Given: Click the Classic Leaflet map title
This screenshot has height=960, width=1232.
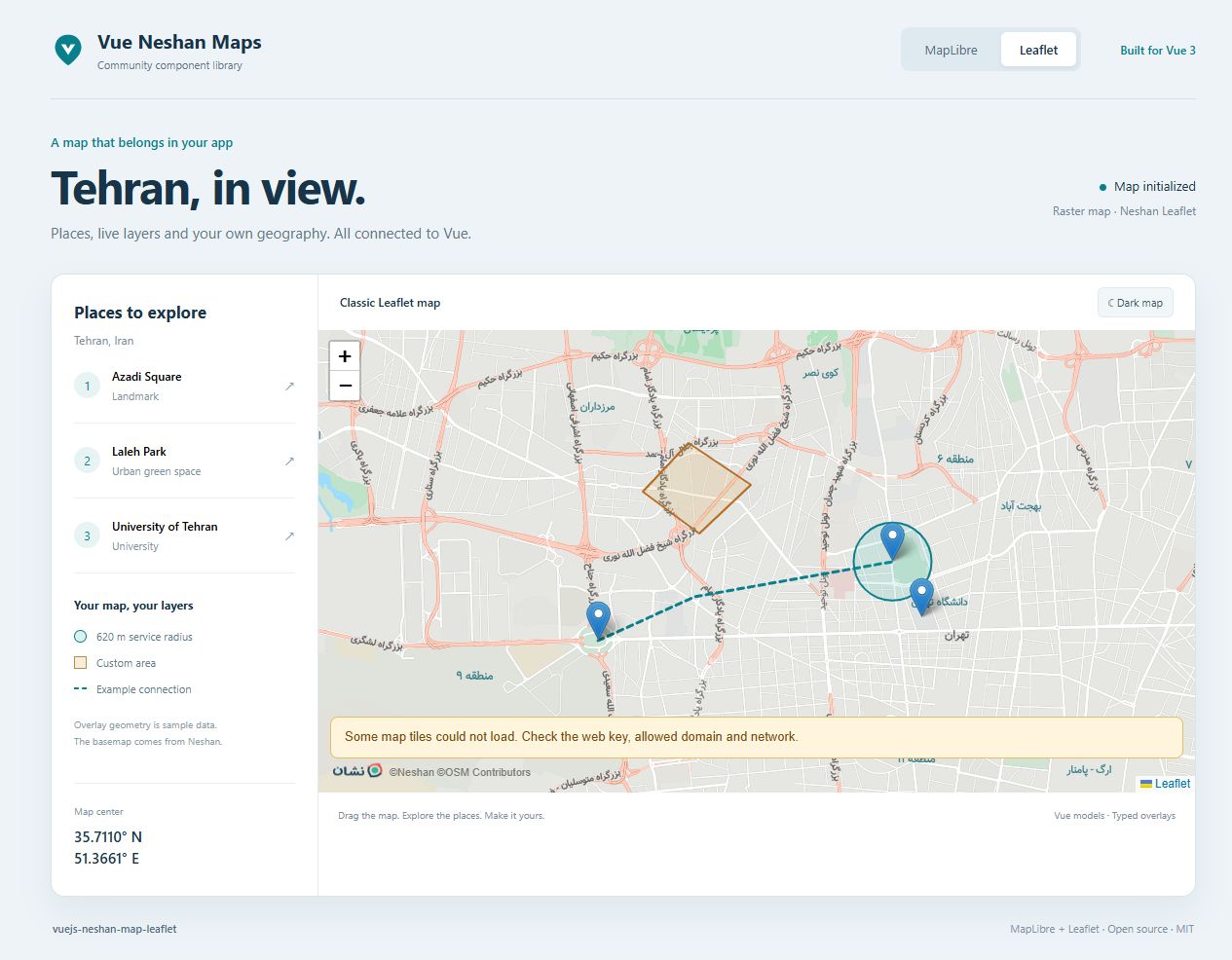Looking at the screenshot, I should pyautogui.click(x=390, y=303).
